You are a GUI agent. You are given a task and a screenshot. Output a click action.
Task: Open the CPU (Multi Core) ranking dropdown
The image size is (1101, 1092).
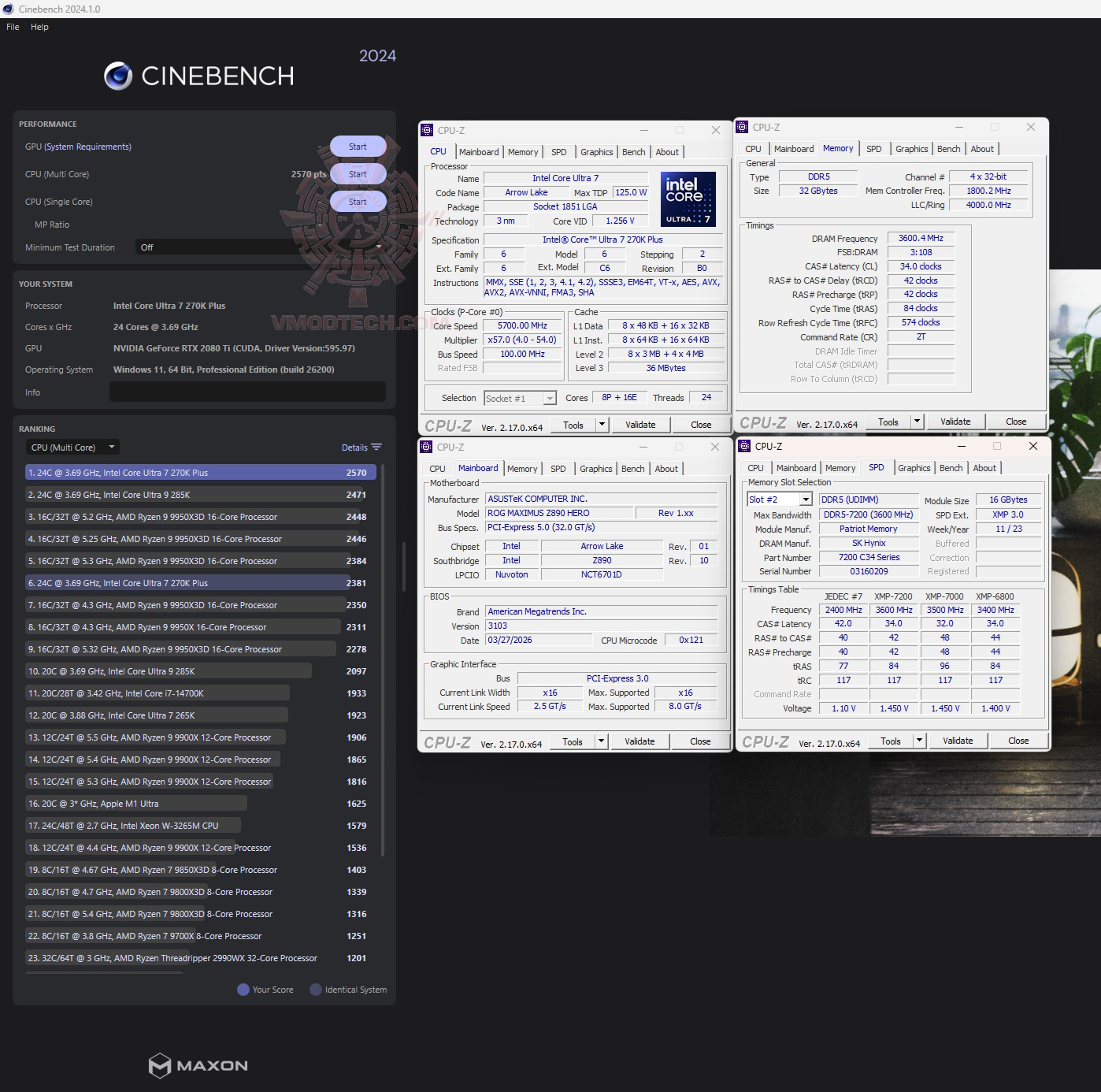coord(72,448)
